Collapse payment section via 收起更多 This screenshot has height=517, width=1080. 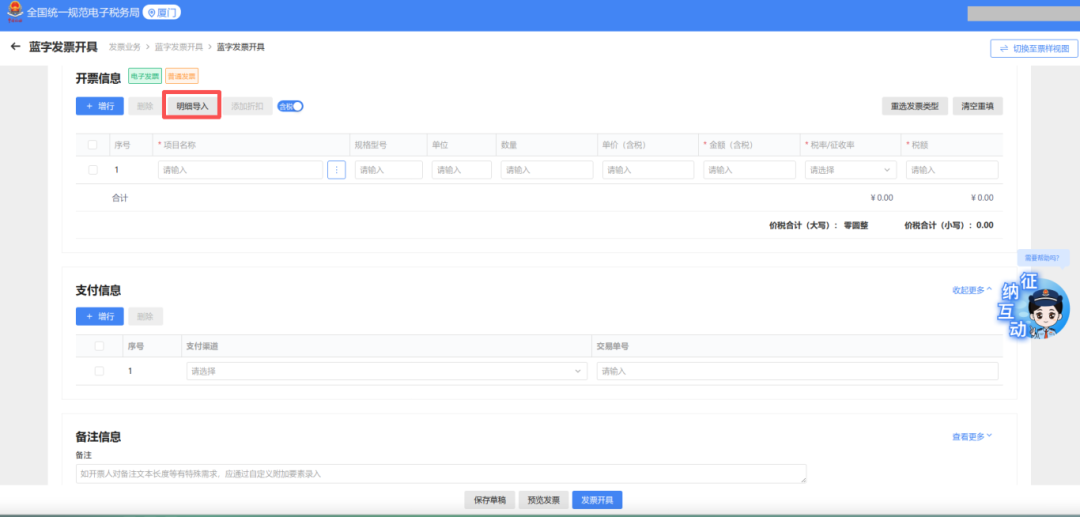(972, 290)
